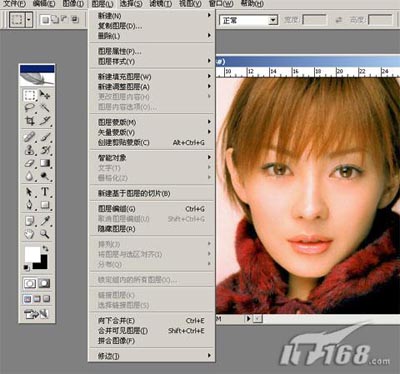
Task: Choose 图层属性(P)... menu entry
Action: click(x=152, y=51)
